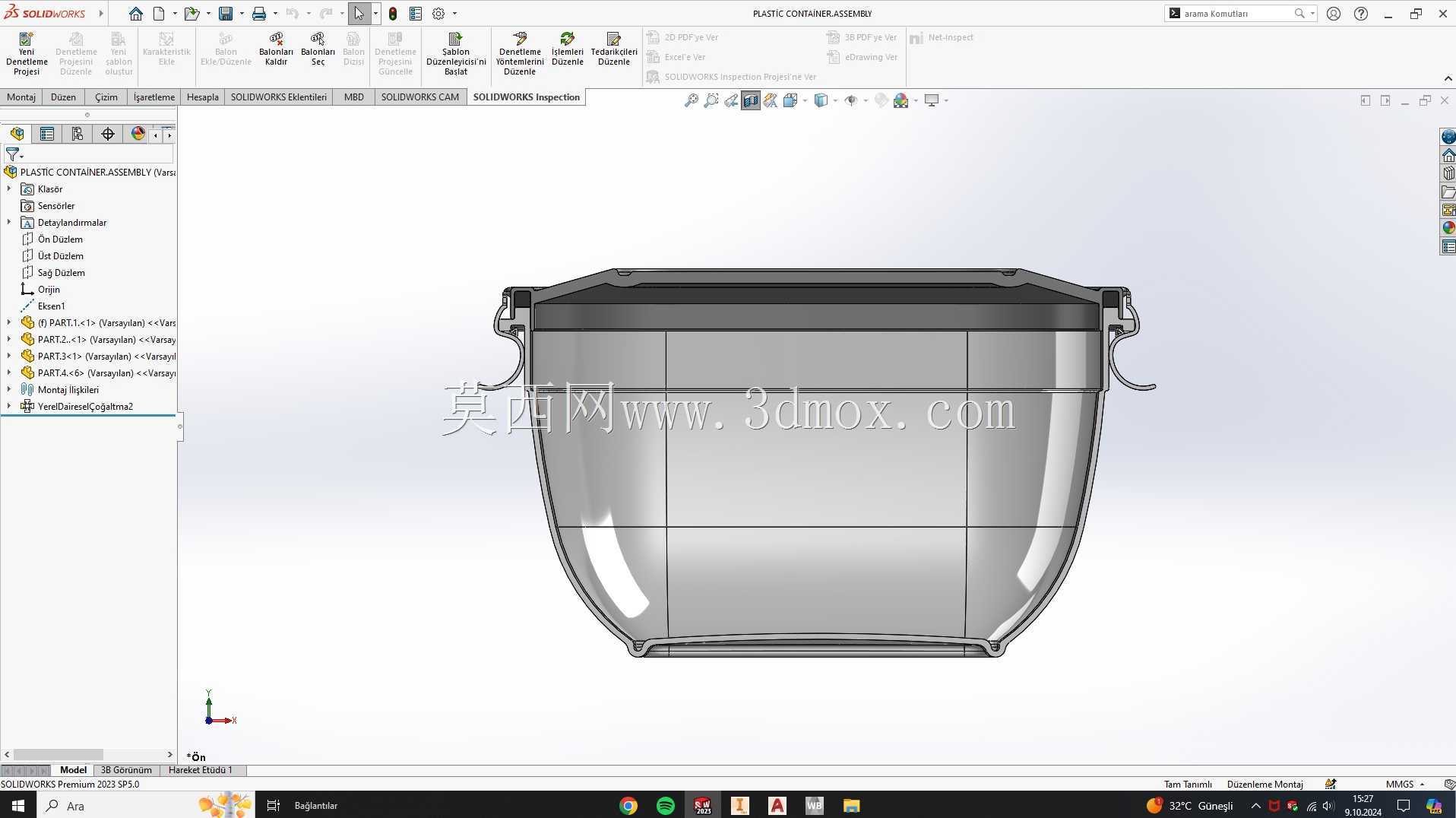This screenshot has width=1456, height=818.
Task: Switch to the PropertyManager tab
Action: 47,134
